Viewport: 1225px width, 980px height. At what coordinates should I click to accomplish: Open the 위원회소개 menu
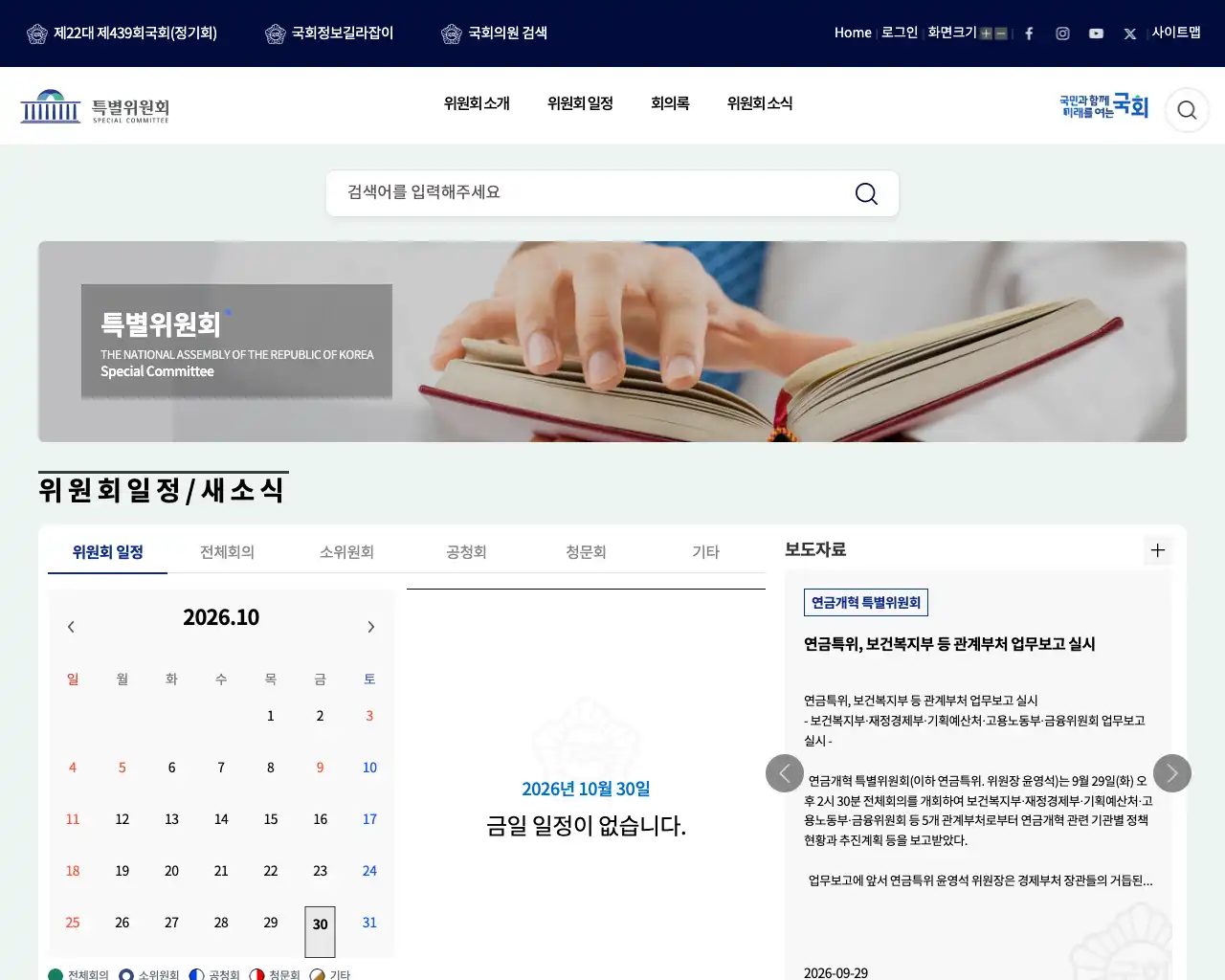(477, 103)
